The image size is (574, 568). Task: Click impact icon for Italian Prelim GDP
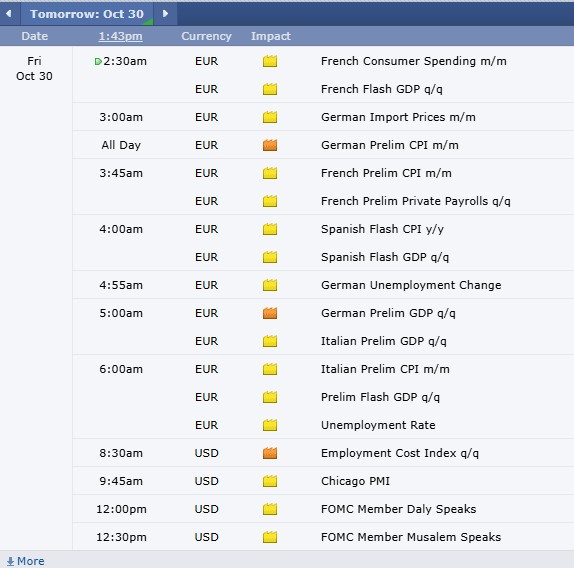(270, 341)
